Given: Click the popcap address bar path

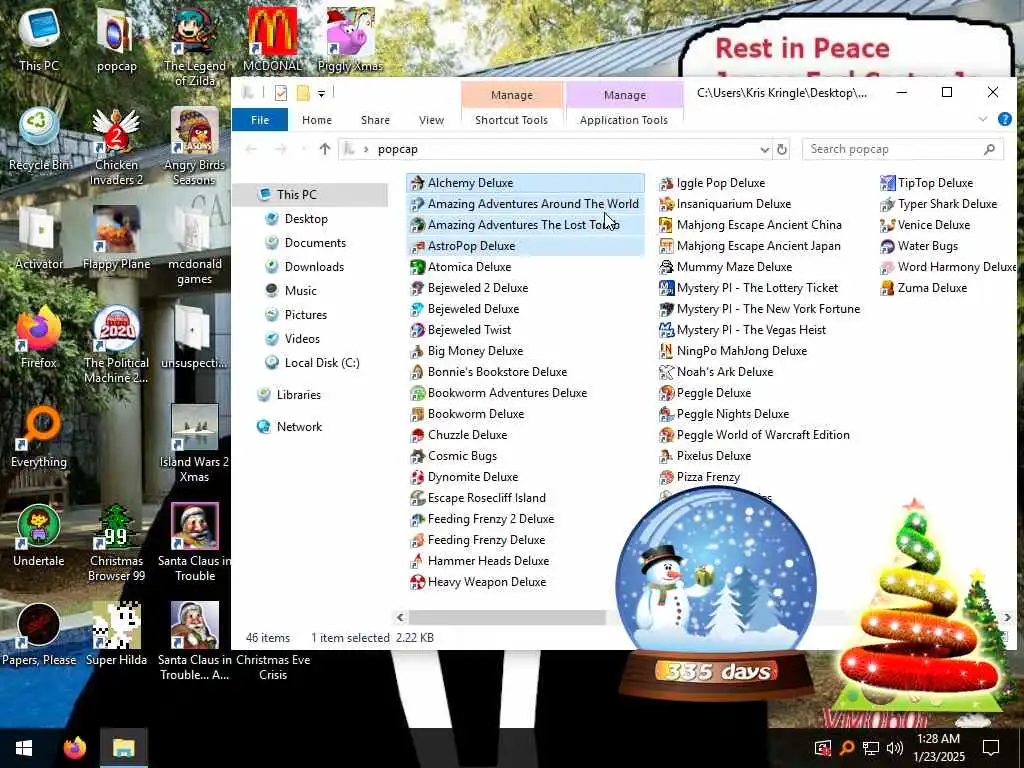Looking at the screenshot, I should 398,150.
